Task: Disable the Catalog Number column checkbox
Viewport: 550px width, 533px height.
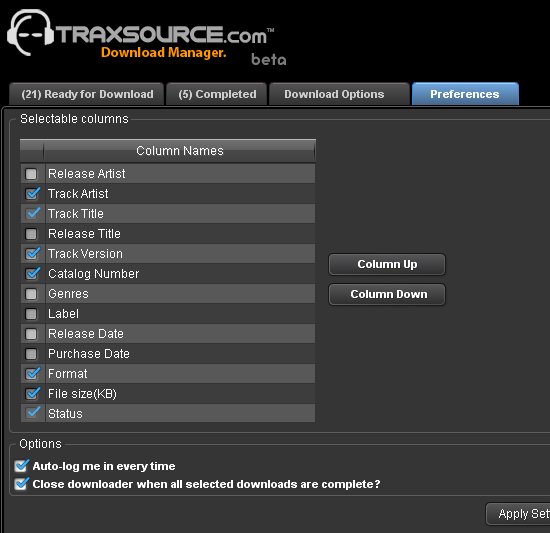Action: (32, 274)
